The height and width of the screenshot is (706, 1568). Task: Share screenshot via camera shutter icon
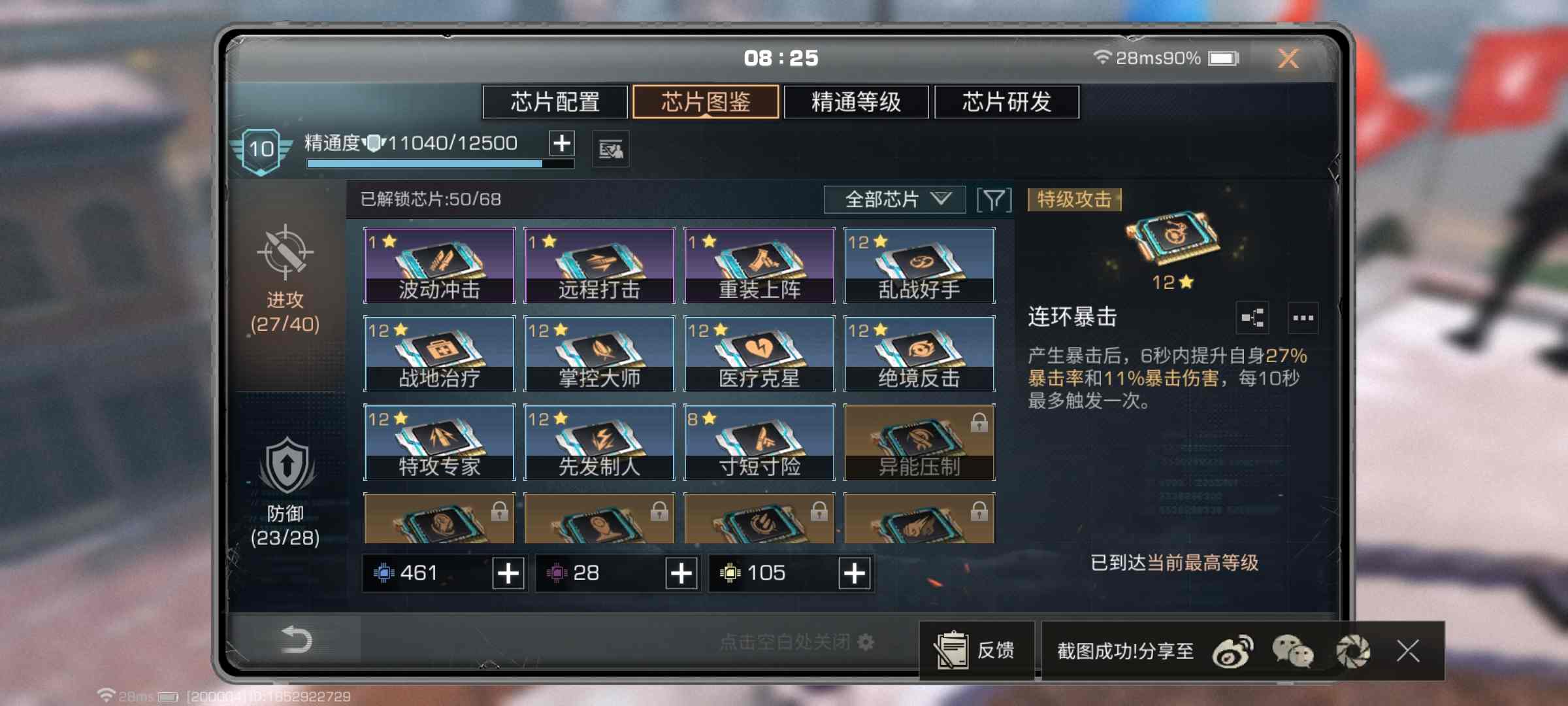[x=1352, y=651]
